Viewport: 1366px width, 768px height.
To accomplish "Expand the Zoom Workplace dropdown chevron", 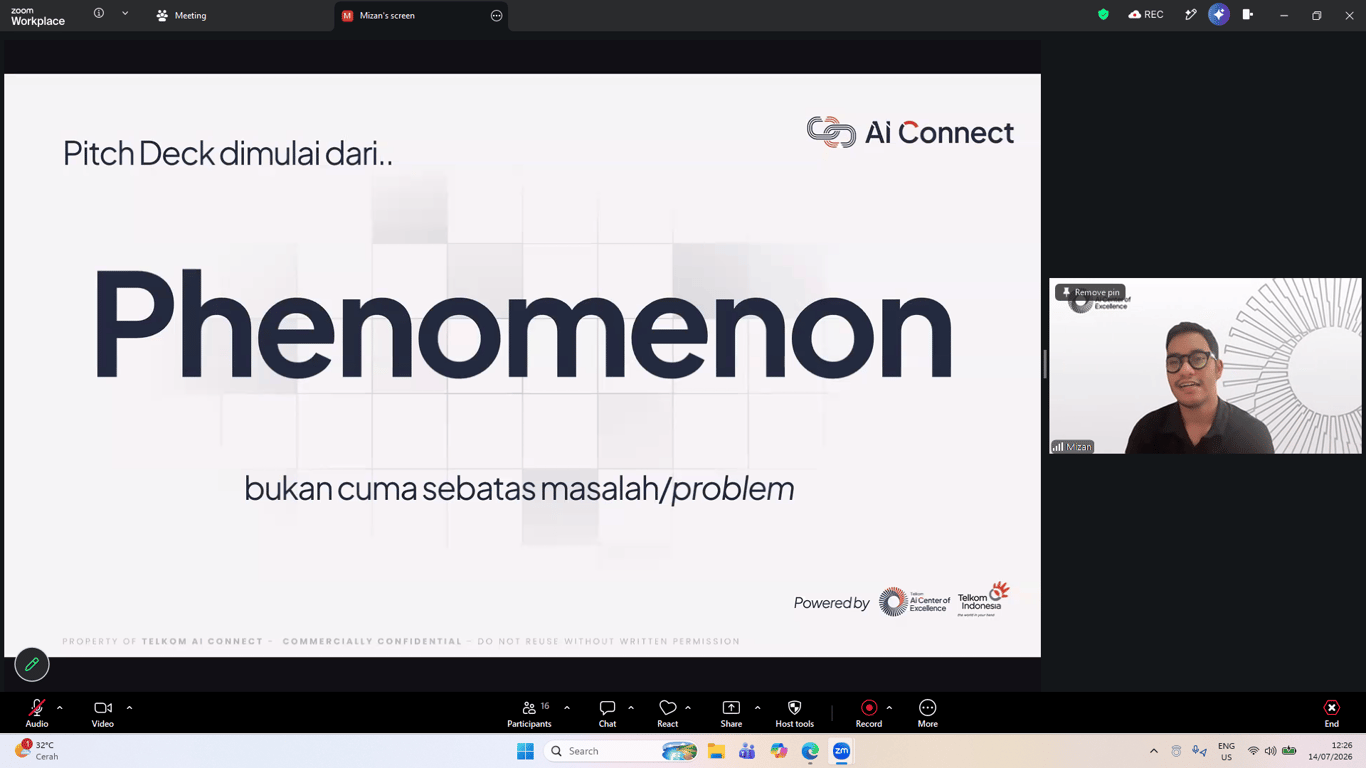I will pyautogui.click(x=125, y=14).
